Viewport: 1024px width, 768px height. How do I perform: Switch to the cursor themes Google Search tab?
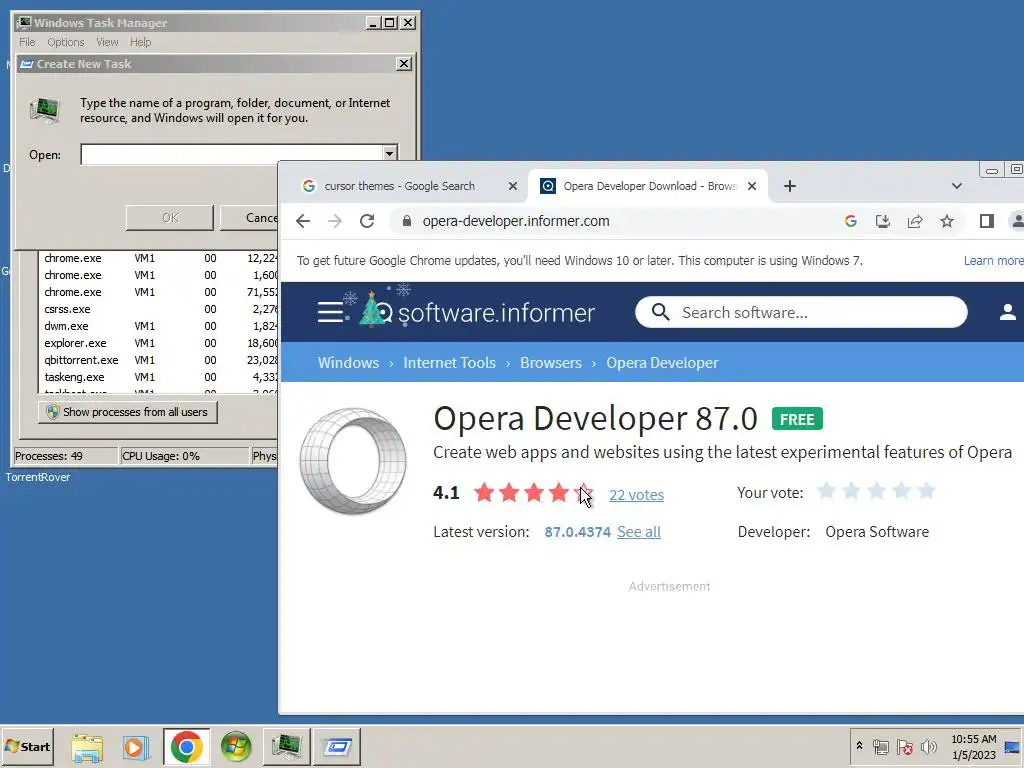click(x=399, y=186)
